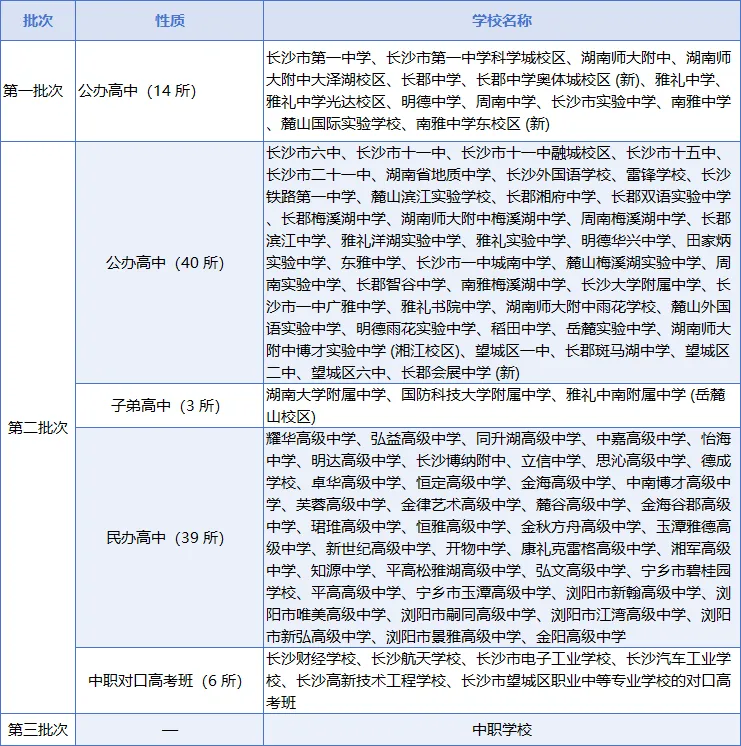Click school list cell starting '耀华高级中学'
Image resolution: width=741 pixels, height=746 pixels.
[502, 538]
